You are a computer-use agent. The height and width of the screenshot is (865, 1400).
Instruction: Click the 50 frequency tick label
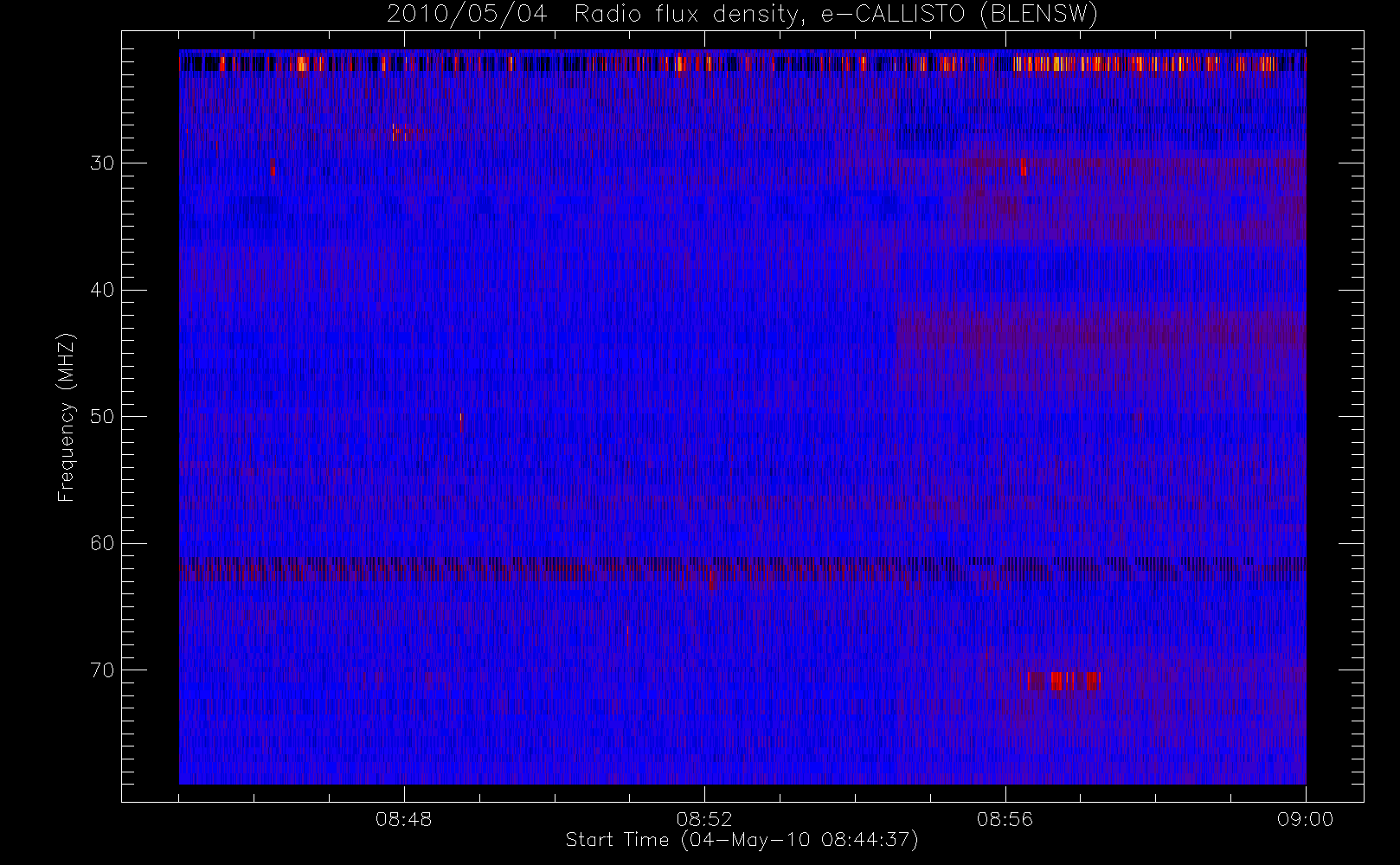(x=102, y=417)
